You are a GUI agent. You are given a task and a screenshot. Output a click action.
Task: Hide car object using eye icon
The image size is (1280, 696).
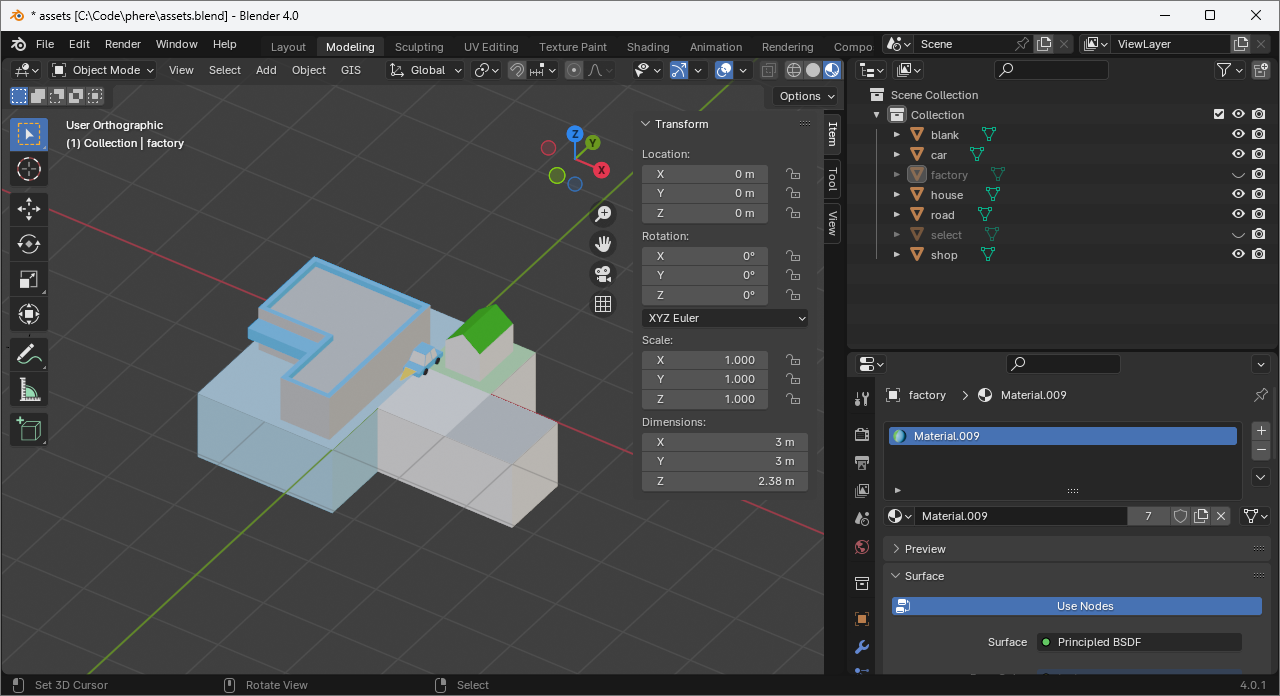click(x=1238, y=155)
